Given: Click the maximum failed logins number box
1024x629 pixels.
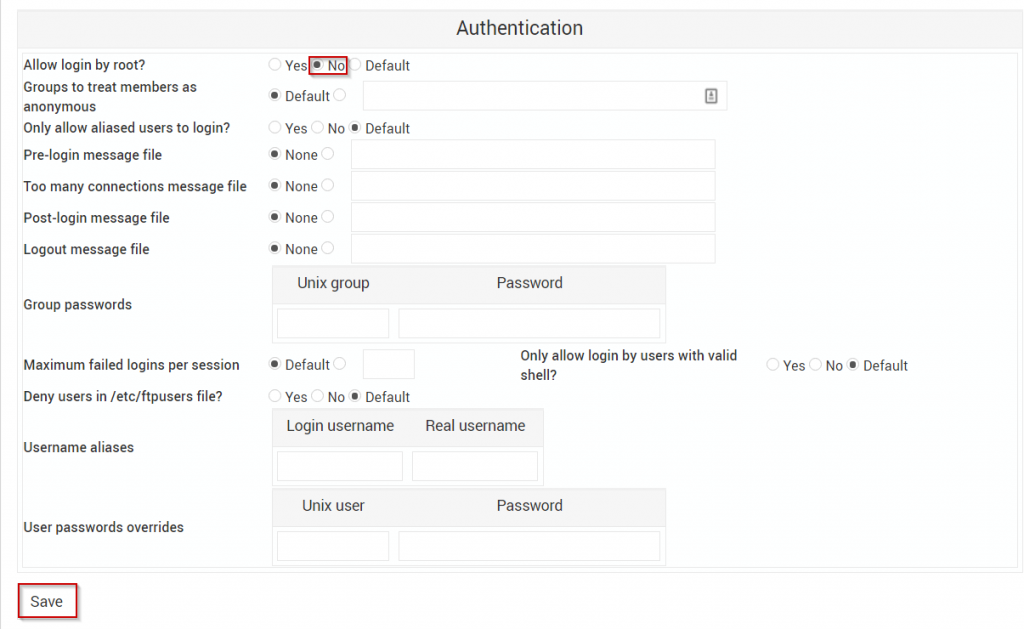Looking at the screenshot, I should tap(389, 364).
